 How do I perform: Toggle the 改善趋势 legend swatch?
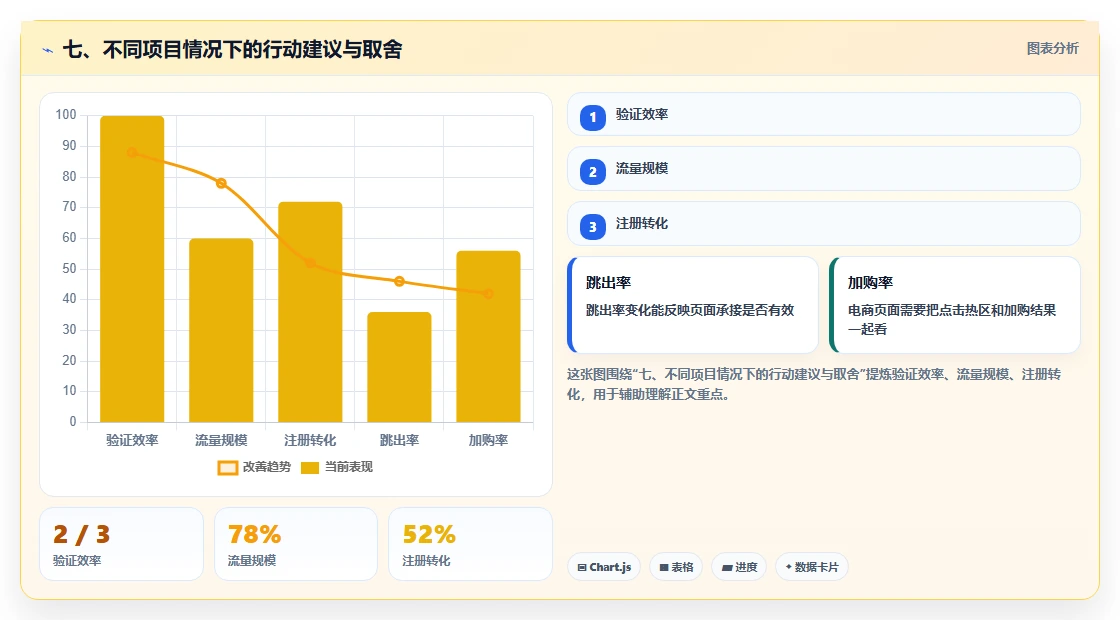click(228, 468)
